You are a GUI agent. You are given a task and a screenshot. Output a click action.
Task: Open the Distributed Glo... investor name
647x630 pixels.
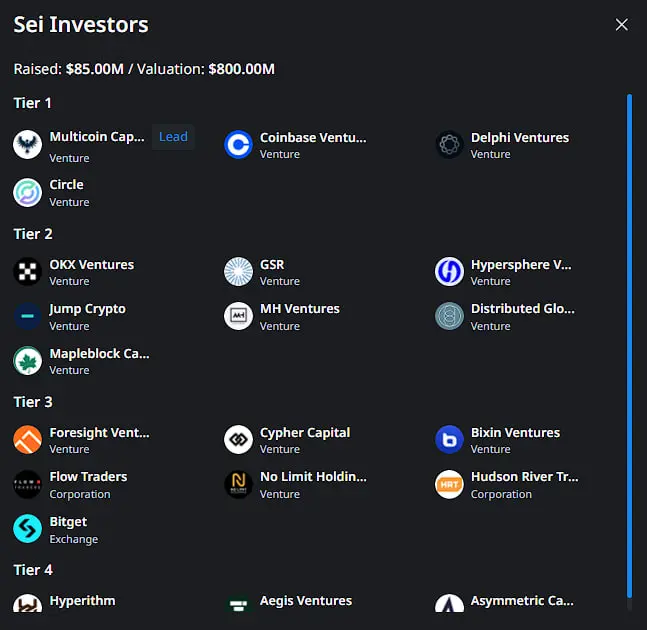523,309
